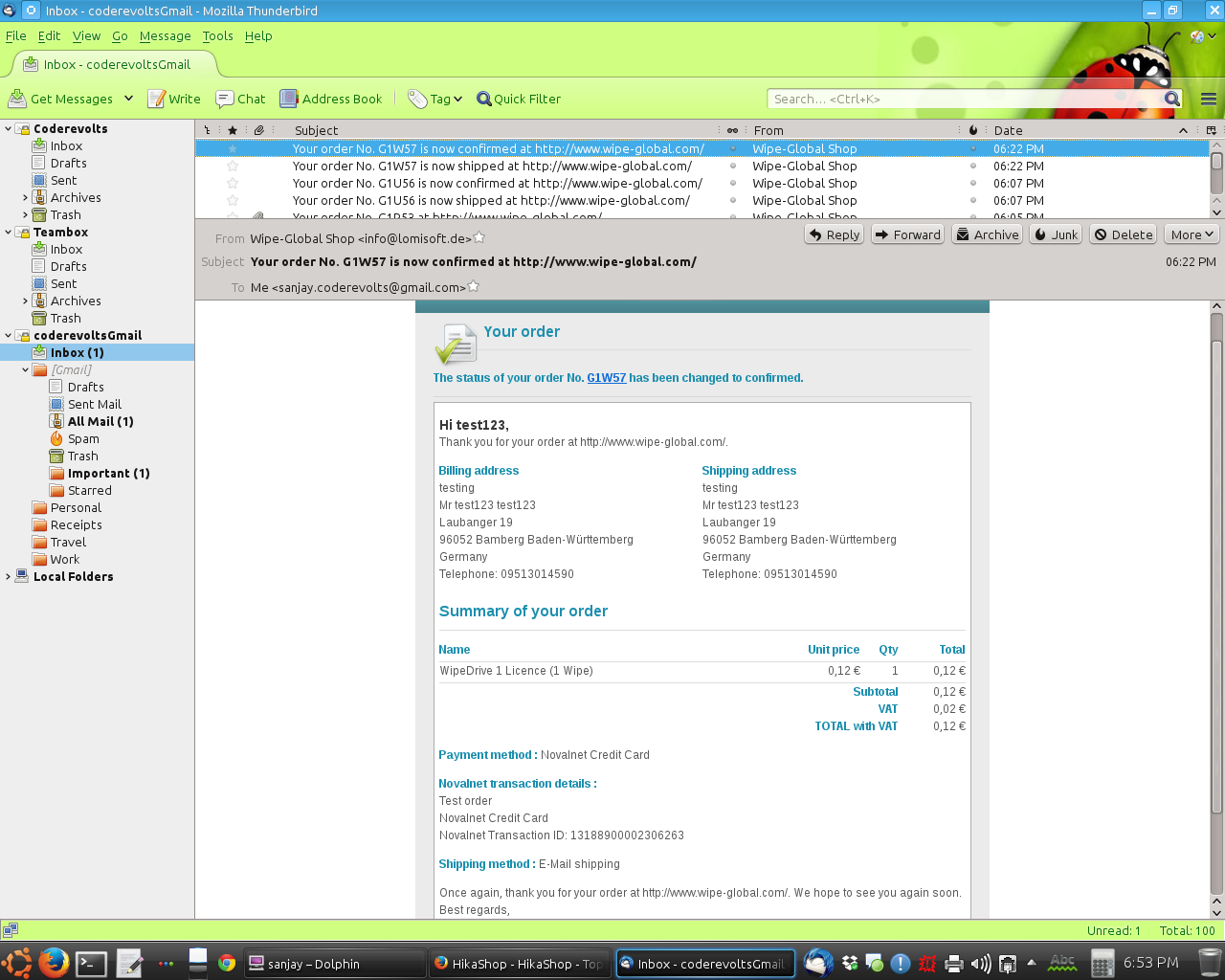1225x980 pixels.
Task: Click the Quick Filter magnifier icon
Action: coord(484,99)
